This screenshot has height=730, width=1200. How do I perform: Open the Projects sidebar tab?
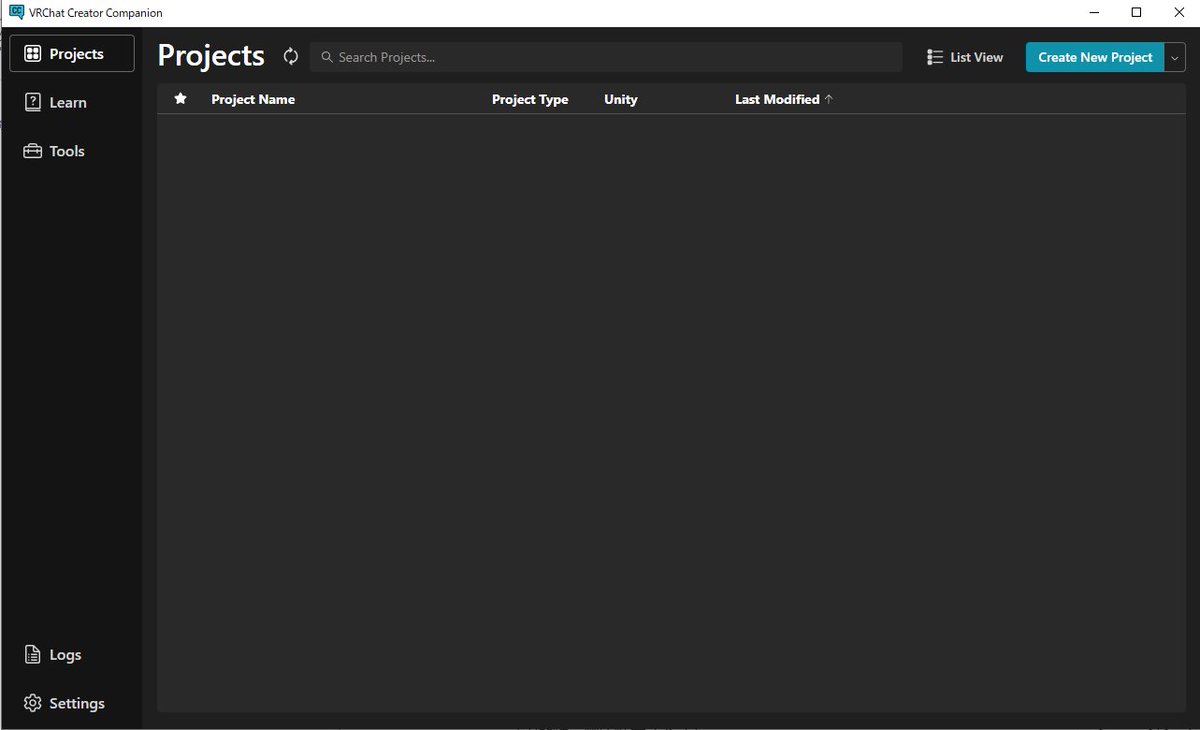tap(72, 54)
